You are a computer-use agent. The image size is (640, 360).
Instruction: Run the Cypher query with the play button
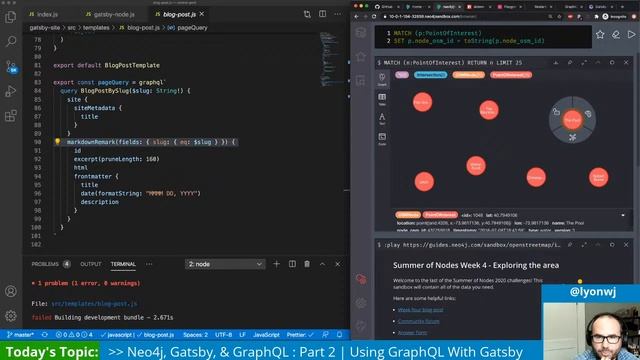(631, 35)
